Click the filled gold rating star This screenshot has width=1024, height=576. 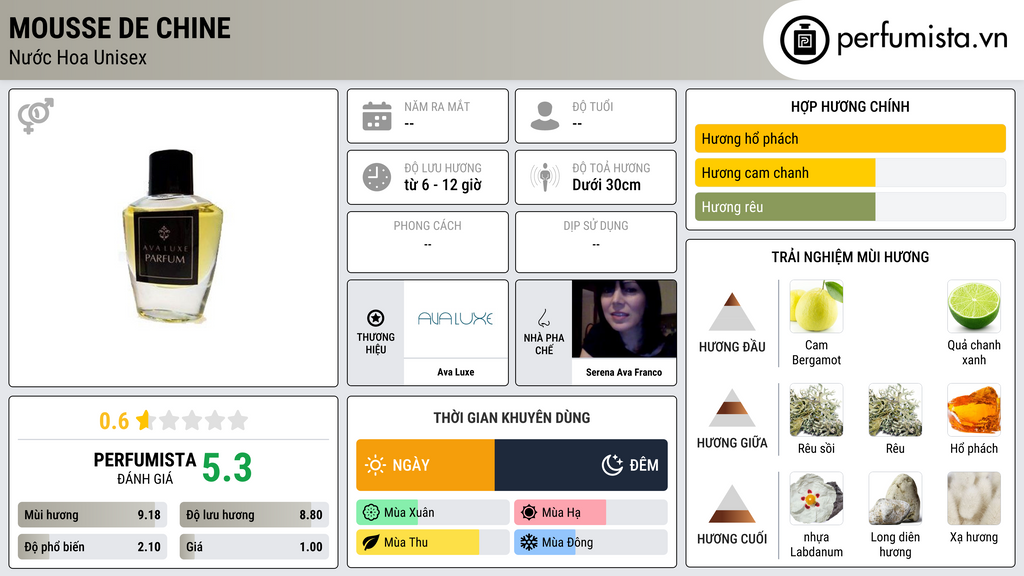click(144, 420)
